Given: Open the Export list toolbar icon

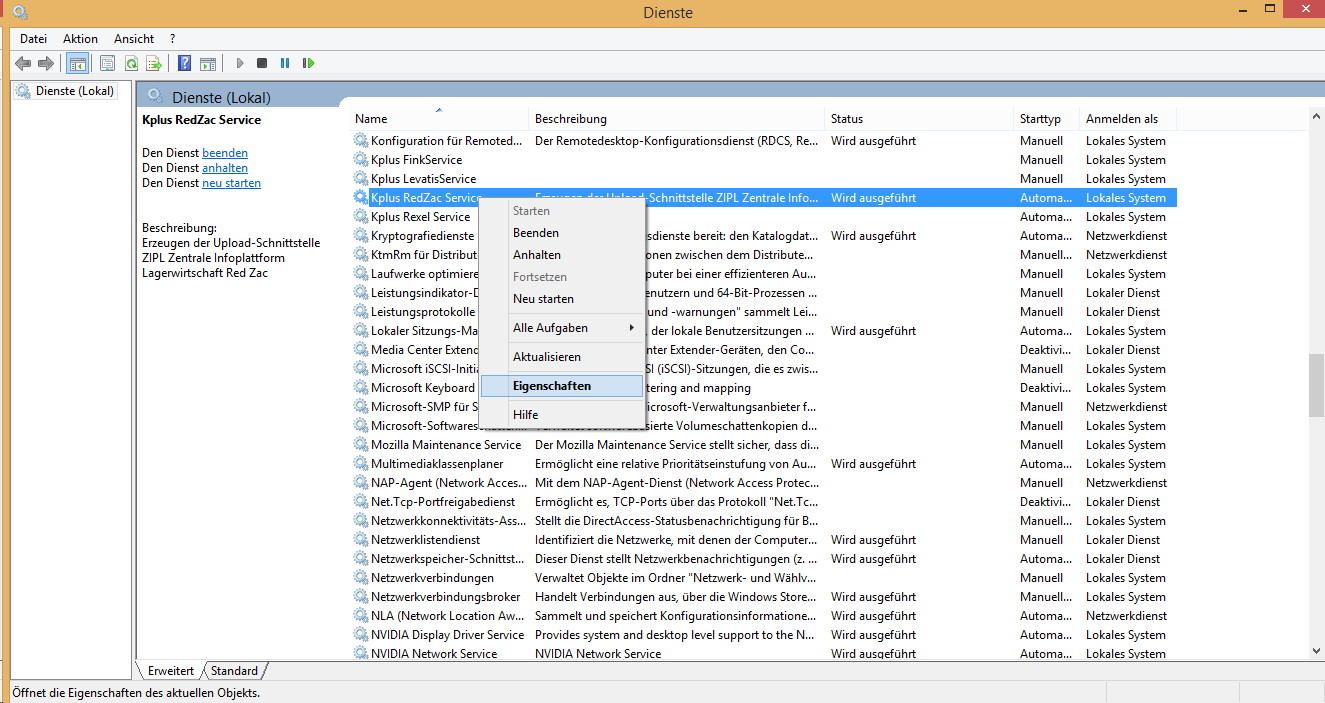Looking at the screenshot, I should click(x=154, y=63).
